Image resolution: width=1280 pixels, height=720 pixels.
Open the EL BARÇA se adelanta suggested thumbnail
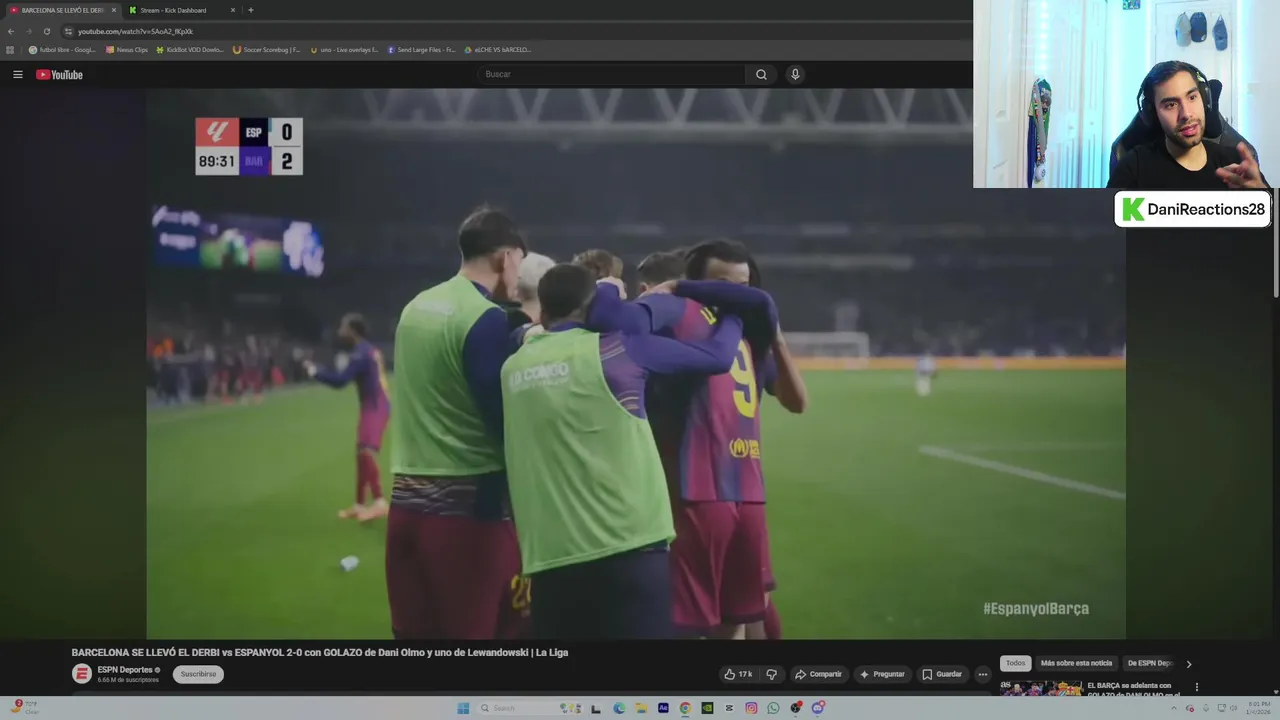pos(1041,688)
